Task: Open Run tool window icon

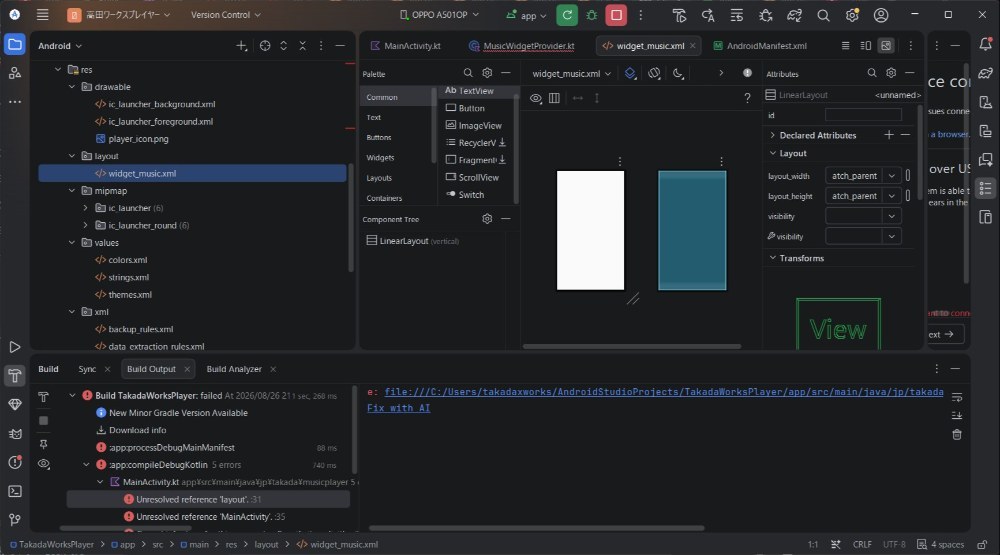Action: (x=15, y=347)
